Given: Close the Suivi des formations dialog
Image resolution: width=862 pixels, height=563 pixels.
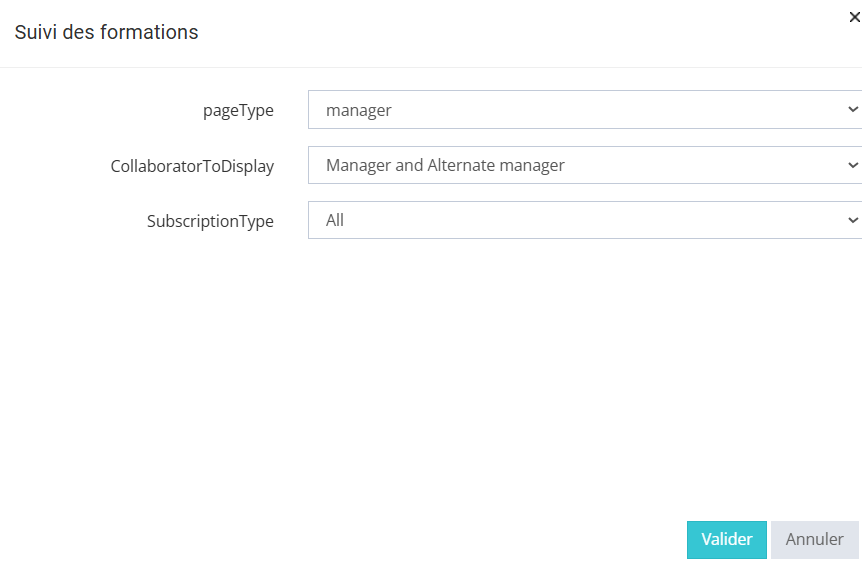Looking at the screenshot, I should 853,17.
